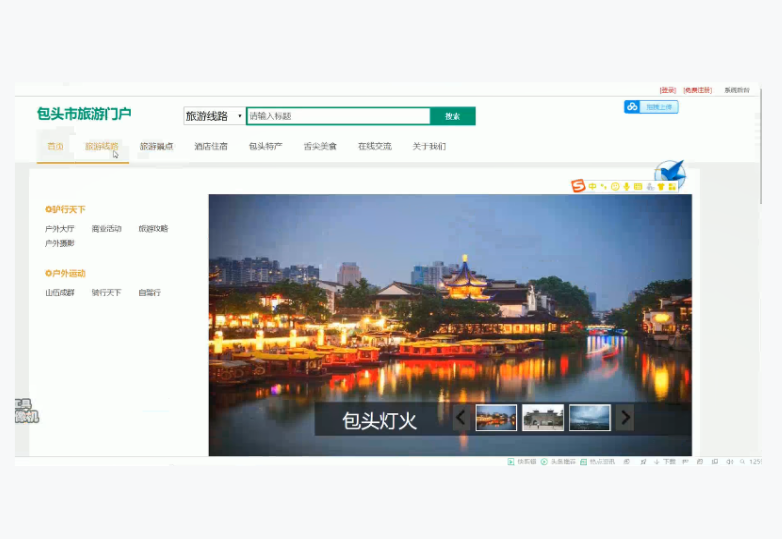Screen dimensions: 782x539
Task: Click the green 搜索 search button
Action: tap(453, 116)
